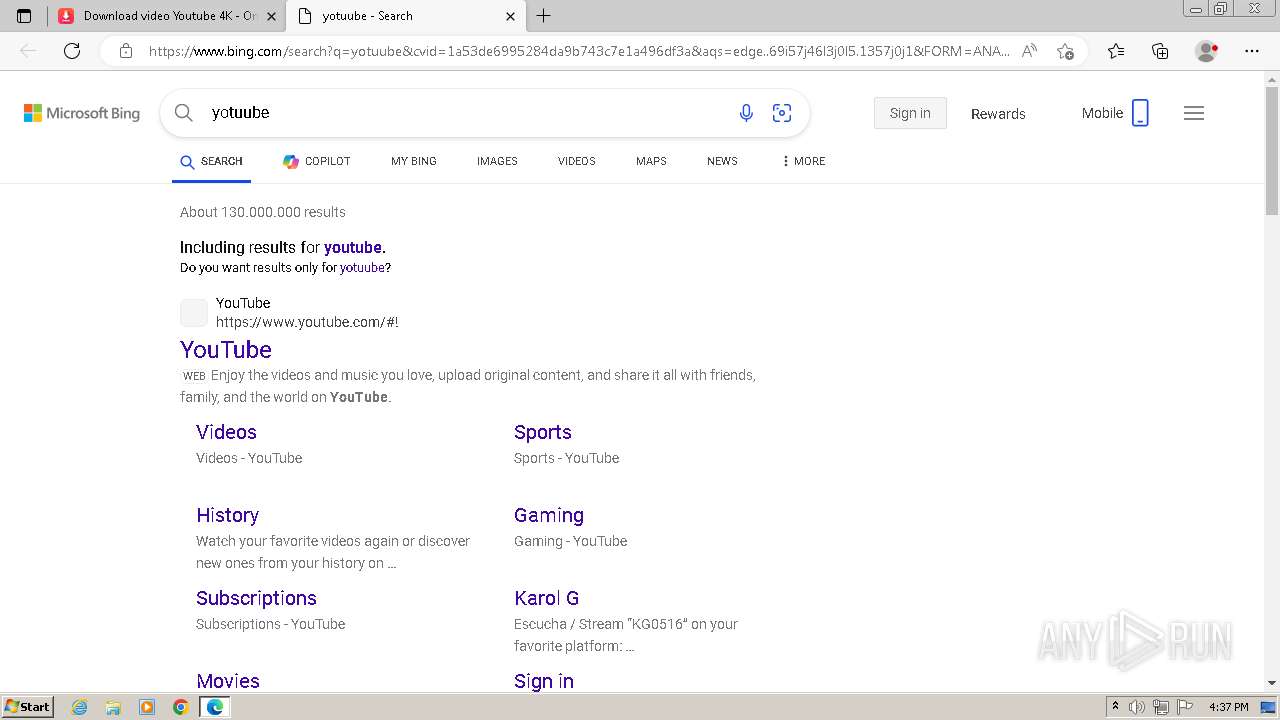Open the browser profile avatar
Image resolution: width=1280 pixels, height=720 pixels.
tap(1207, 51)
